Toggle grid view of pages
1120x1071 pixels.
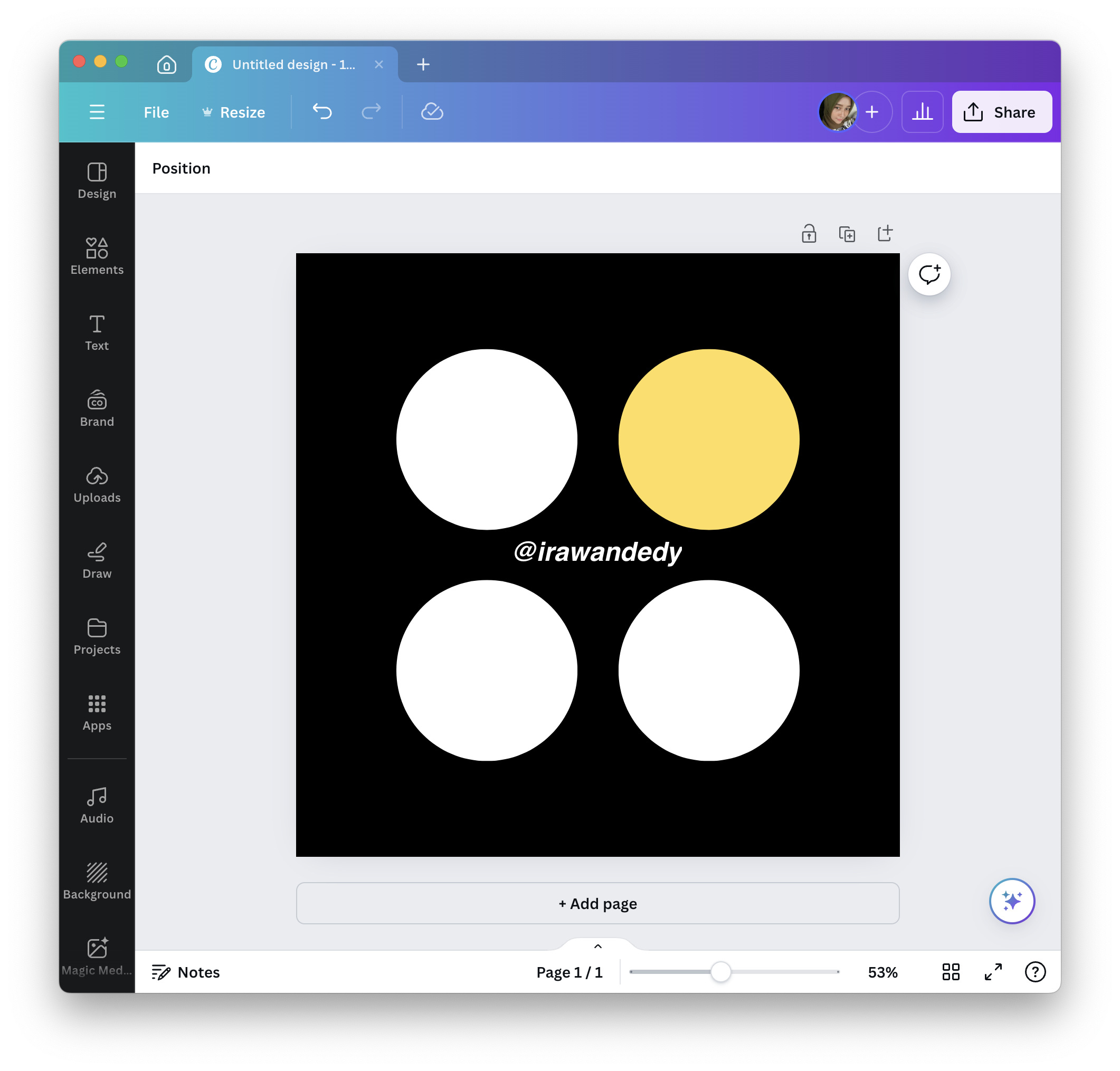point(950,972)
